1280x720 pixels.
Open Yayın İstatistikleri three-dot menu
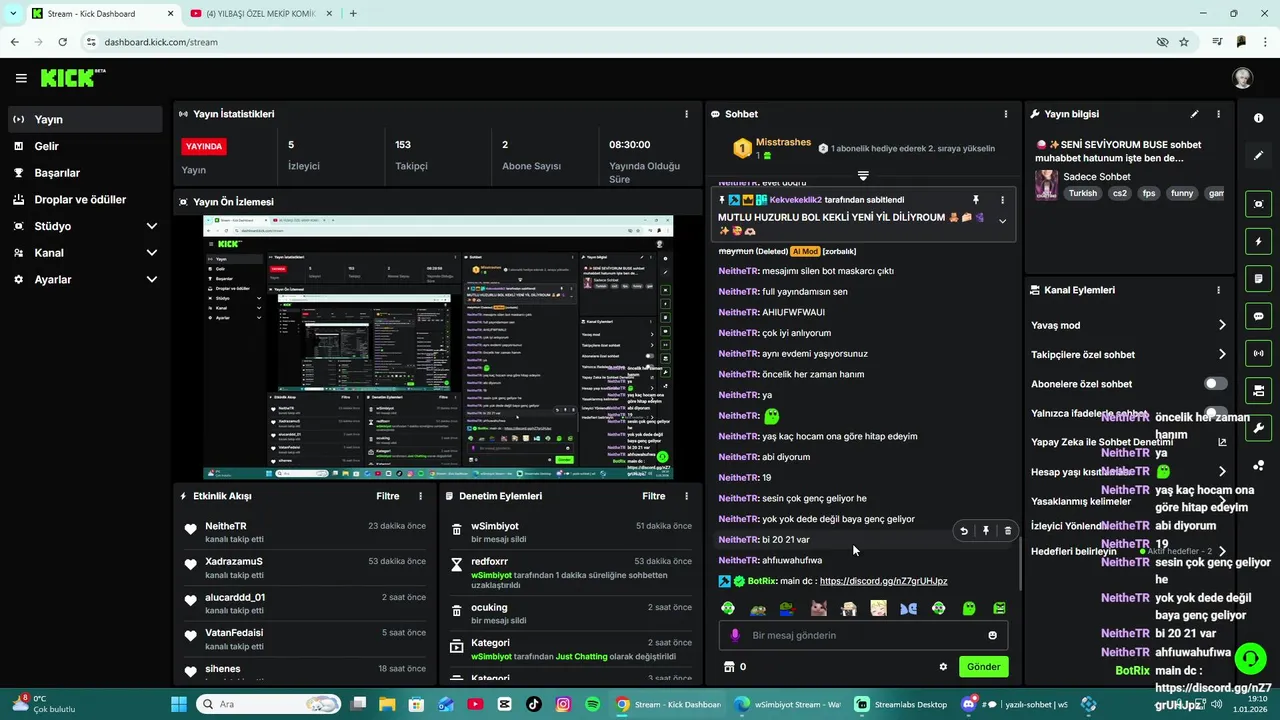click(686, 114)
